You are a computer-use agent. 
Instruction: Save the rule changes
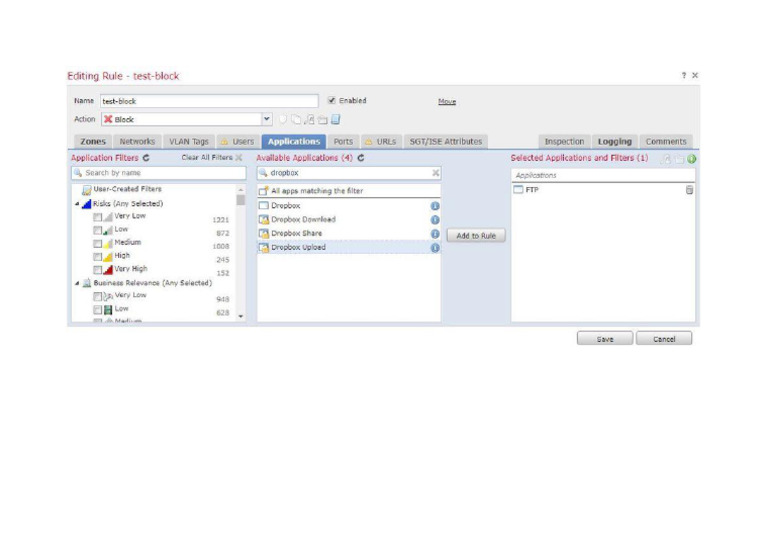[x=604, y=339]
